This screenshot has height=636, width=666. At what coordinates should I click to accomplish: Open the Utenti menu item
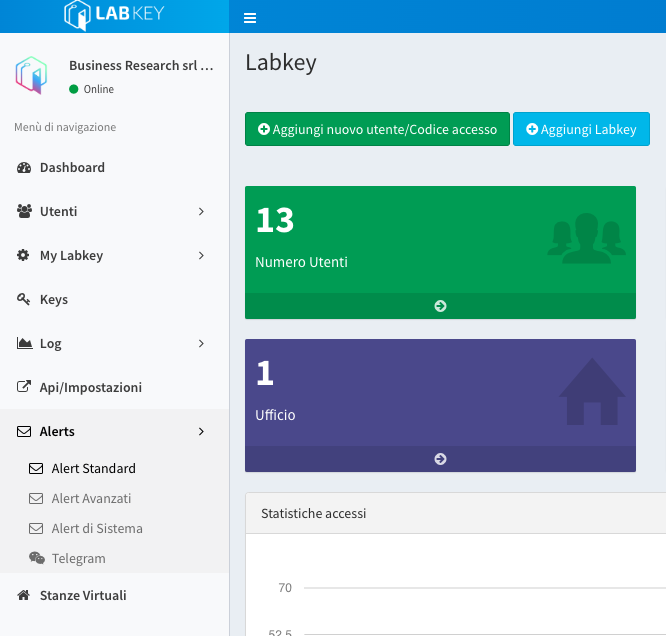pos(115,211)
